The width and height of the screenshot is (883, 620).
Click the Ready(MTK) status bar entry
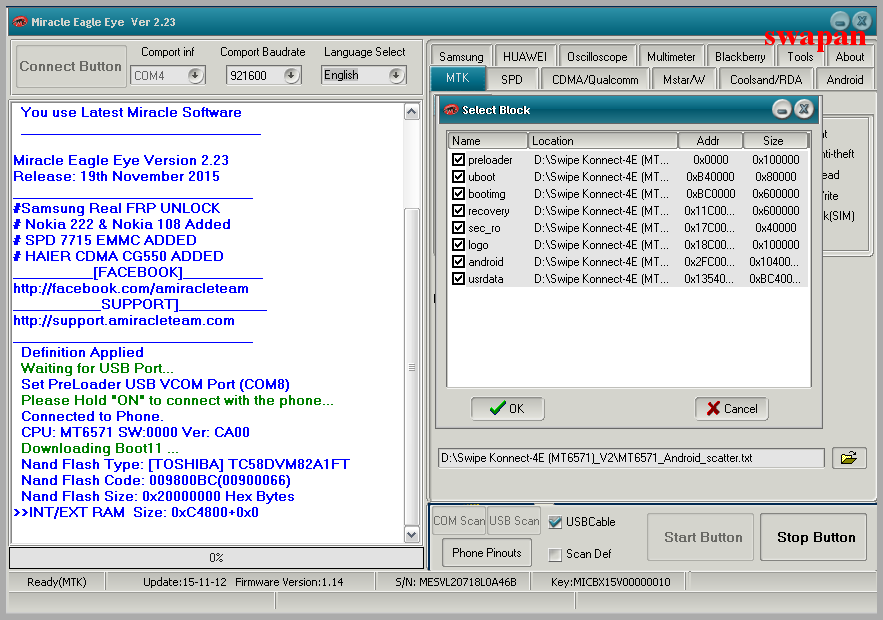coord(57,582)
